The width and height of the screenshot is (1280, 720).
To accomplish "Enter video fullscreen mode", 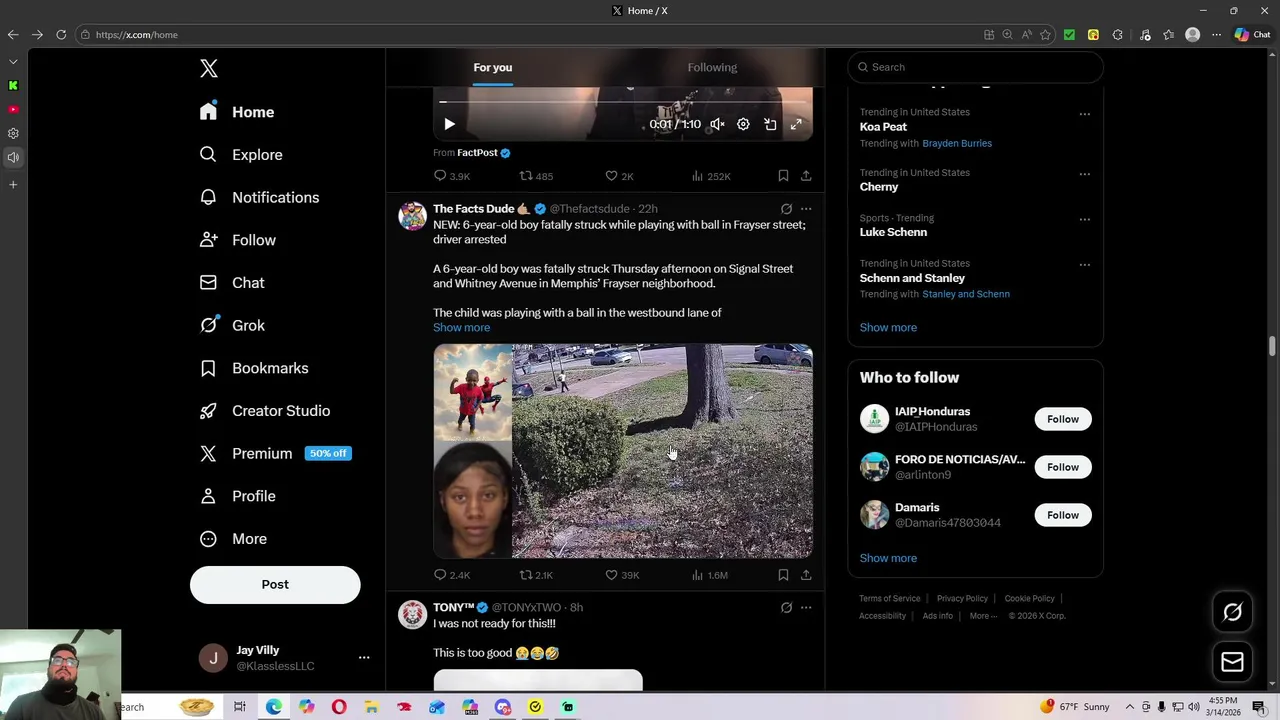I will (x=796, y=125).
